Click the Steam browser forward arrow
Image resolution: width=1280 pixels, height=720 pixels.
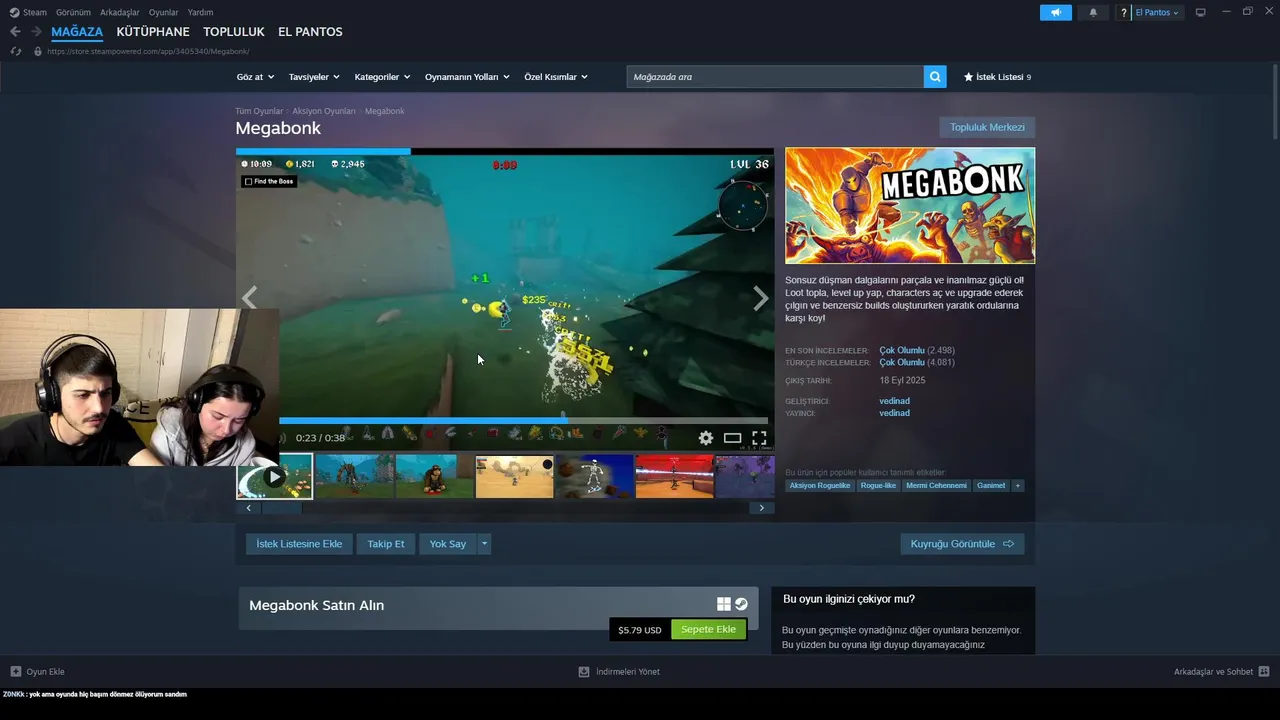tap(36, 32)
